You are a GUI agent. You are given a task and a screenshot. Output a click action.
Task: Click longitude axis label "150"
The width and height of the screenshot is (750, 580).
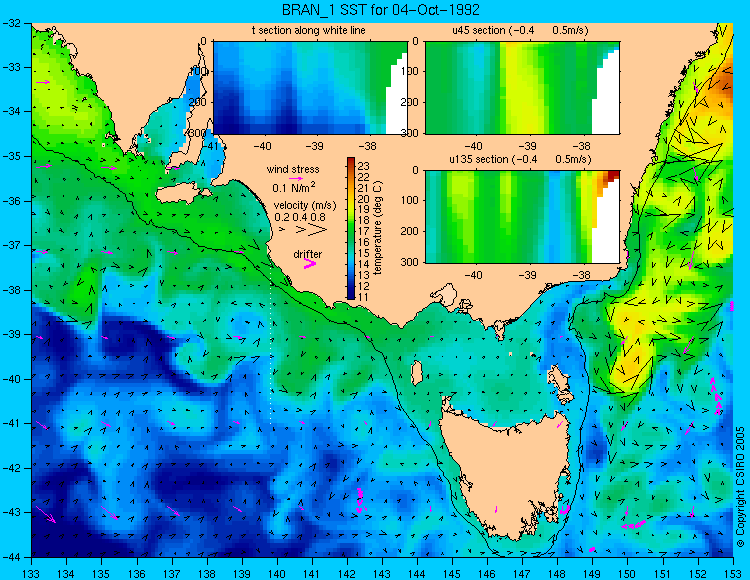pyautogui.click(x=628, y=573)
